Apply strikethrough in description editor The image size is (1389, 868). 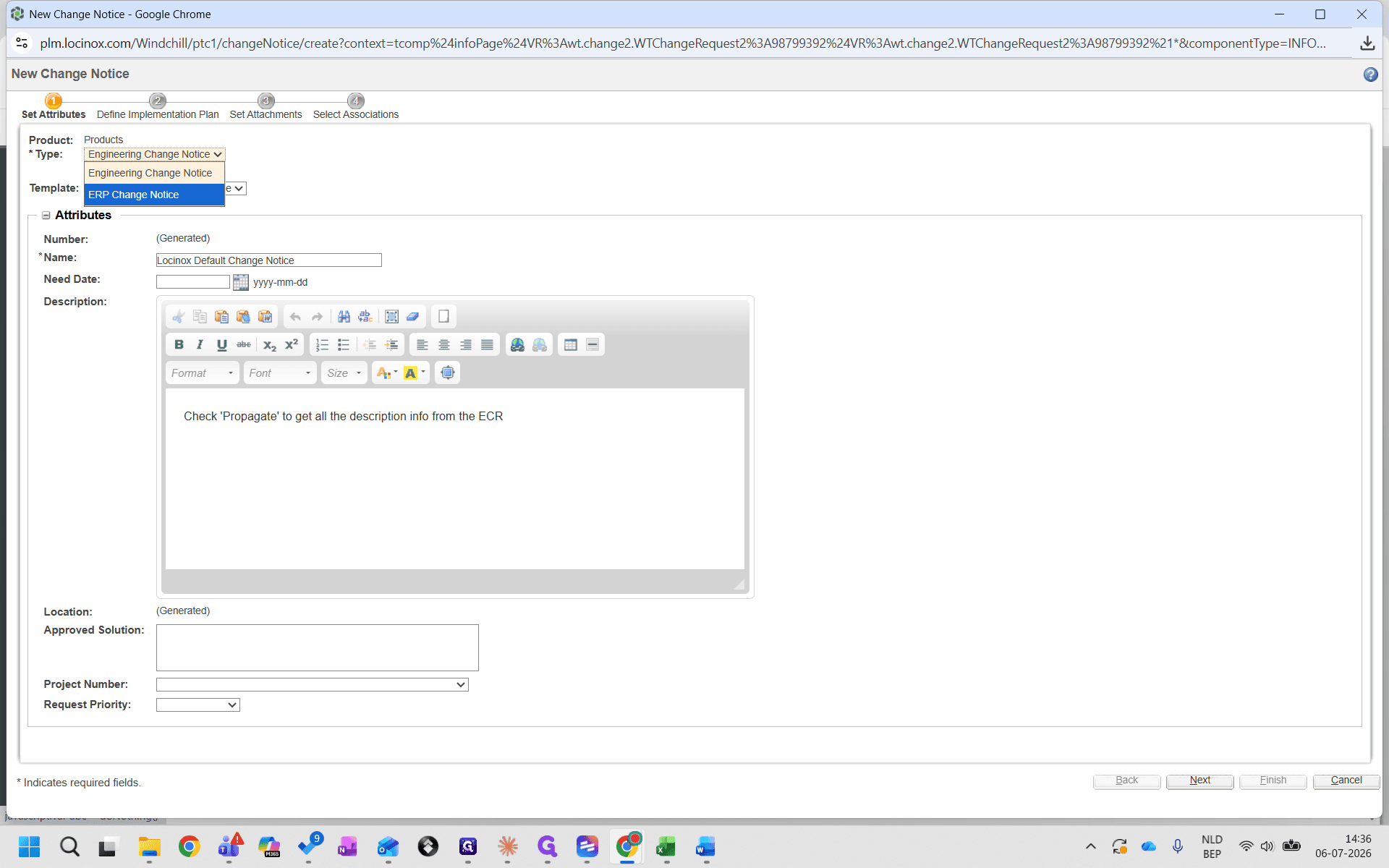[244, 345]
